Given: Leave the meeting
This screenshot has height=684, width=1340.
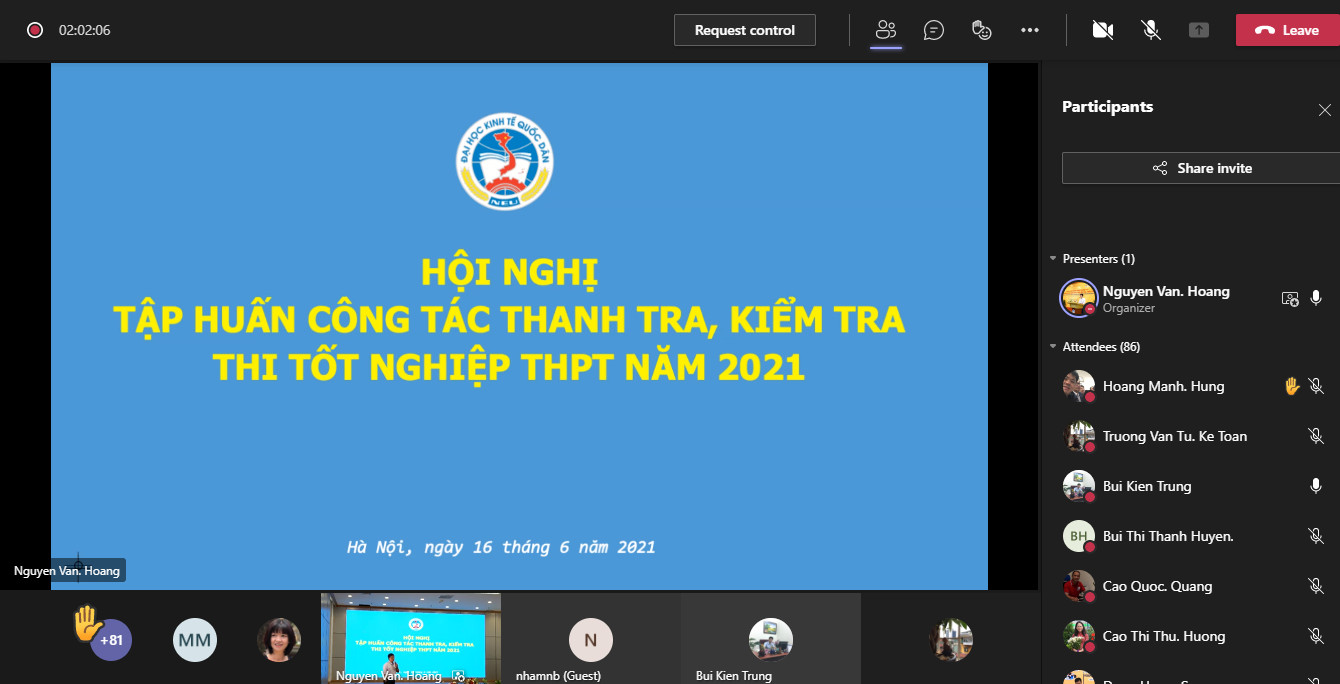Looking at the screenshot, I should 1287,30.
